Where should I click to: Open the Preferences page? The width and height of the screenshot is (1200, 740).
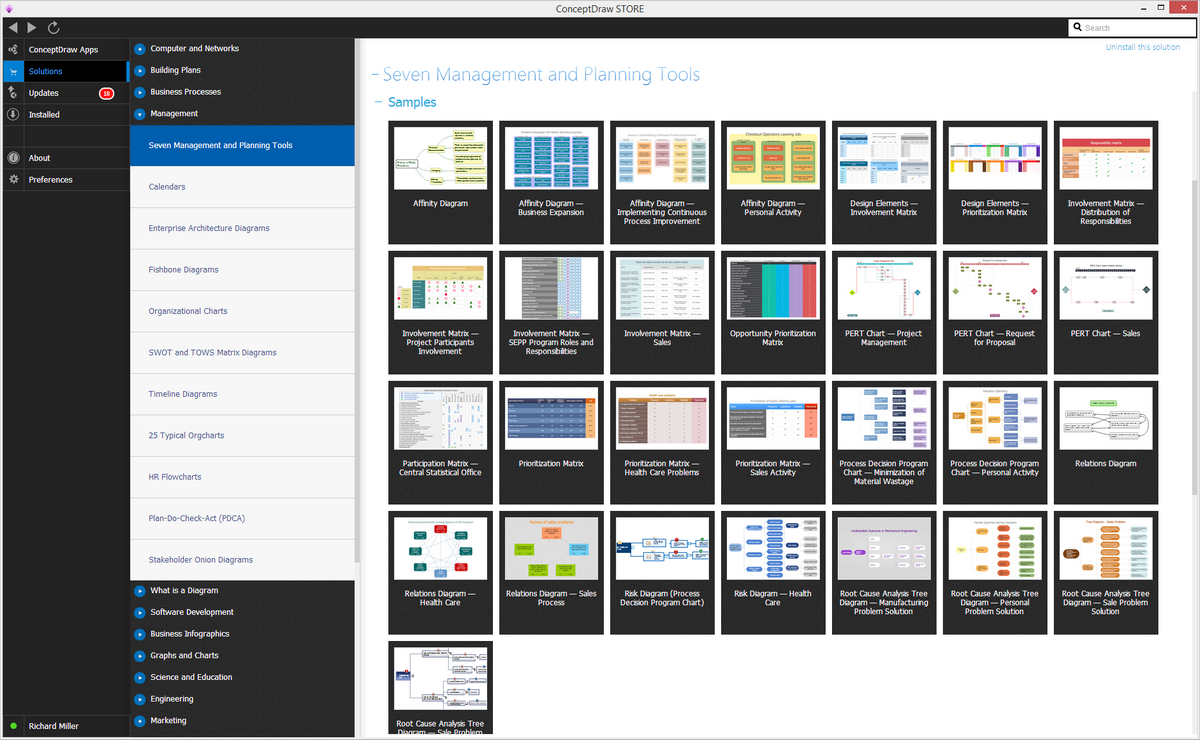pos(51,179)
